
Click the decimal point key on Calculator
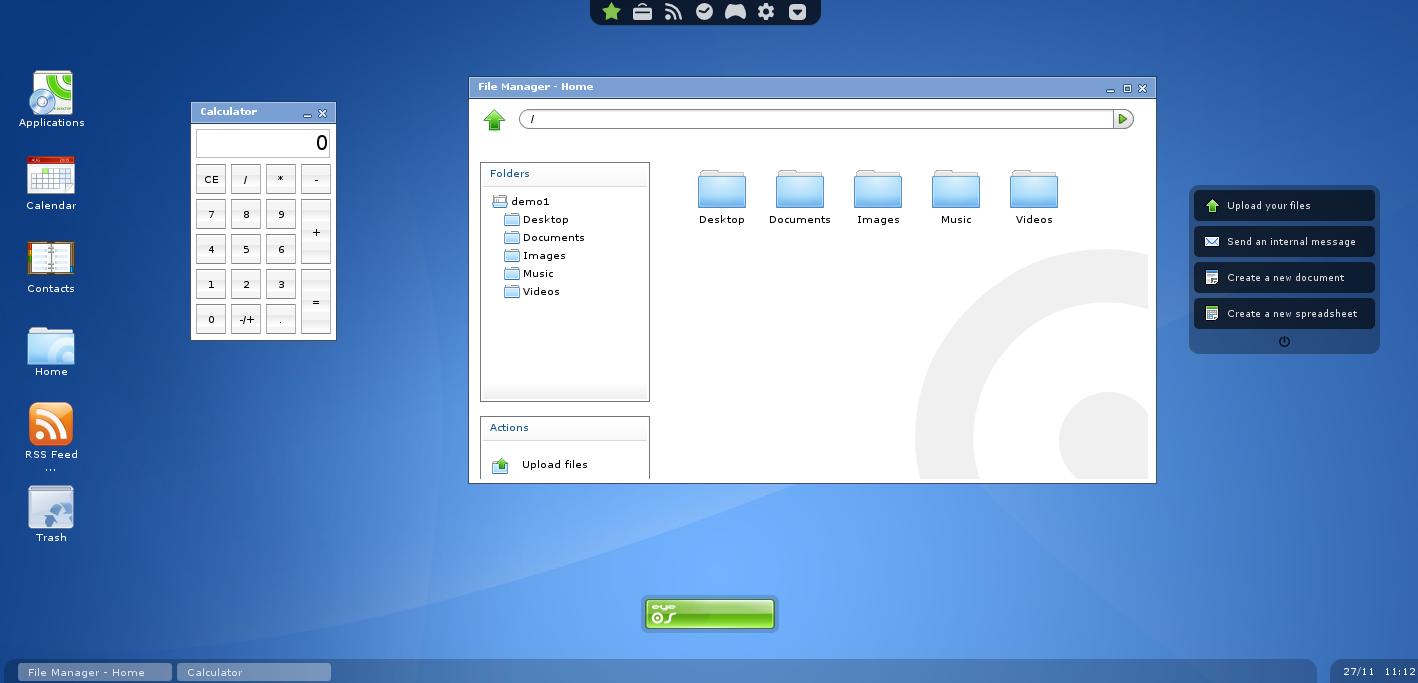(x=281, y=320)
